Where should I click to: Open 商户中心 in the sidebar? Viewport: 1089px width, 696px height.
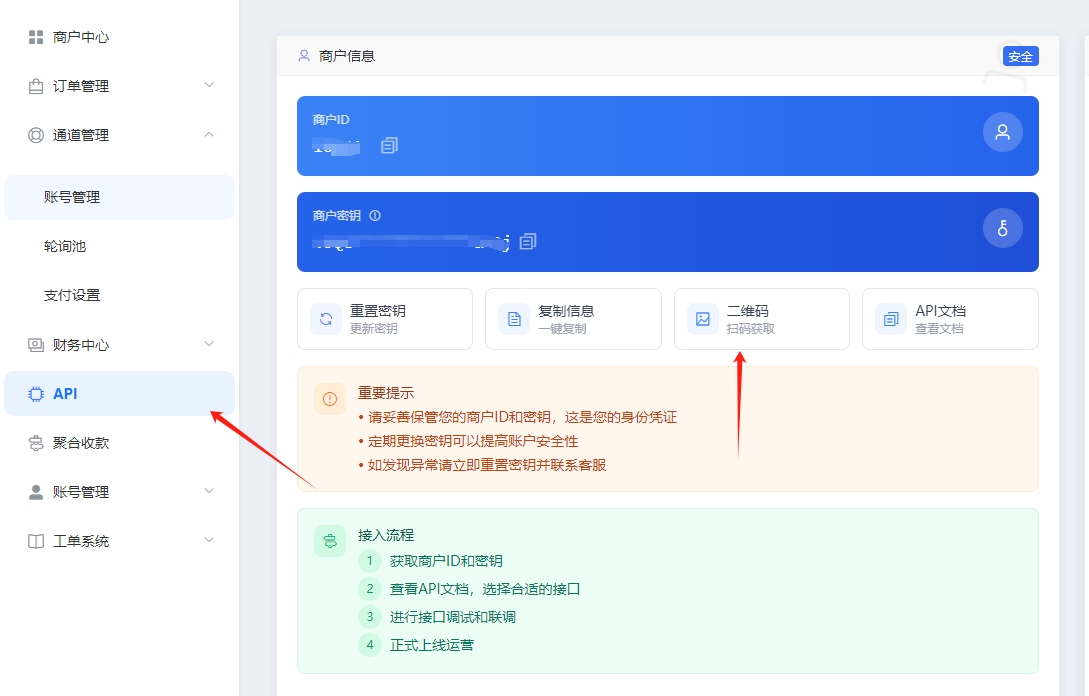pyautogui.click(x=80, y=37)
